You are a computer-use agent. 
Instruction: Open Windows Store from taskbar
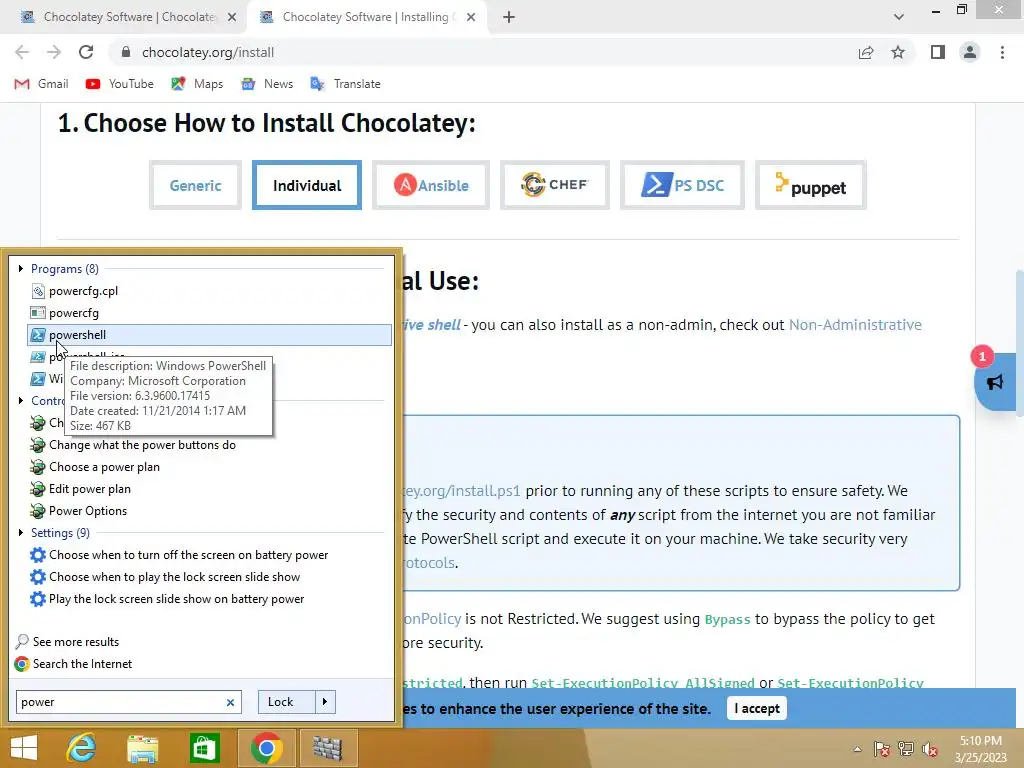tap(204, 748)
